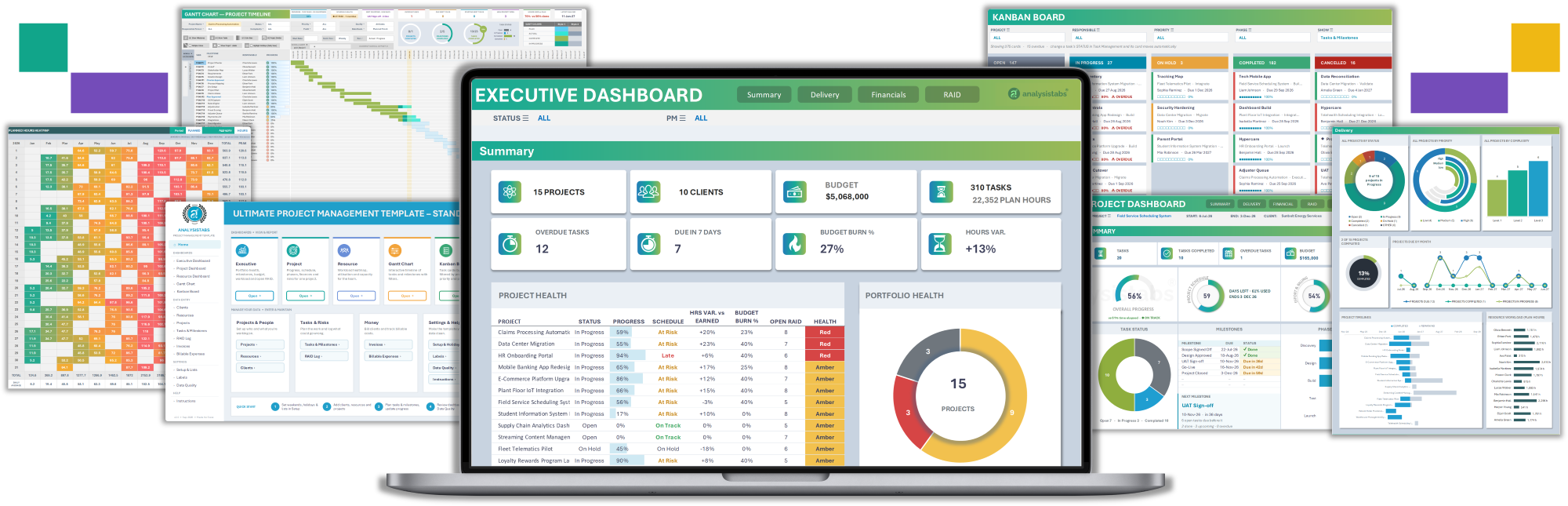Click the Supply Chain Analytics Dash project name
The image size is (1568, 506).
click(x=534, y=426)
